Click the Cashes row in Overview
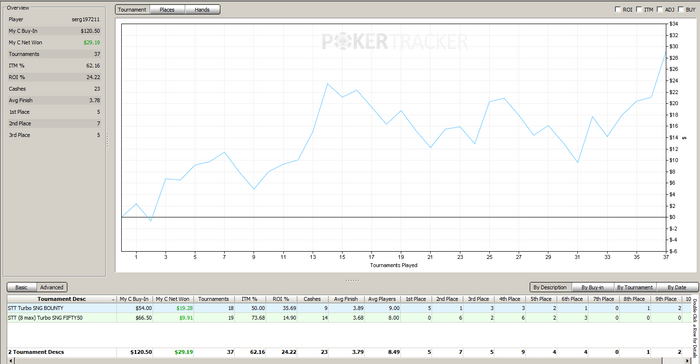Screen dimensions: 700x364 click(x=54, y=89)
